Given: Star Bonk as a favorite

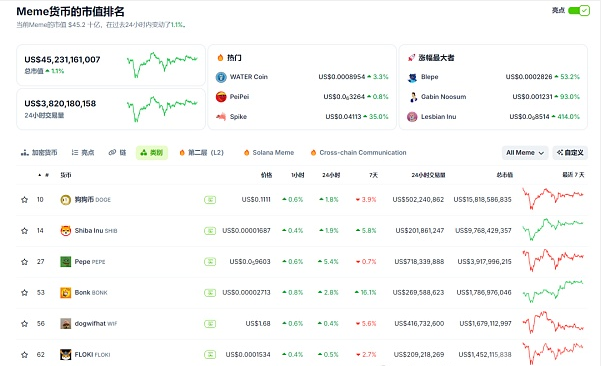Looking at the screenshot, I should [25, 293].
